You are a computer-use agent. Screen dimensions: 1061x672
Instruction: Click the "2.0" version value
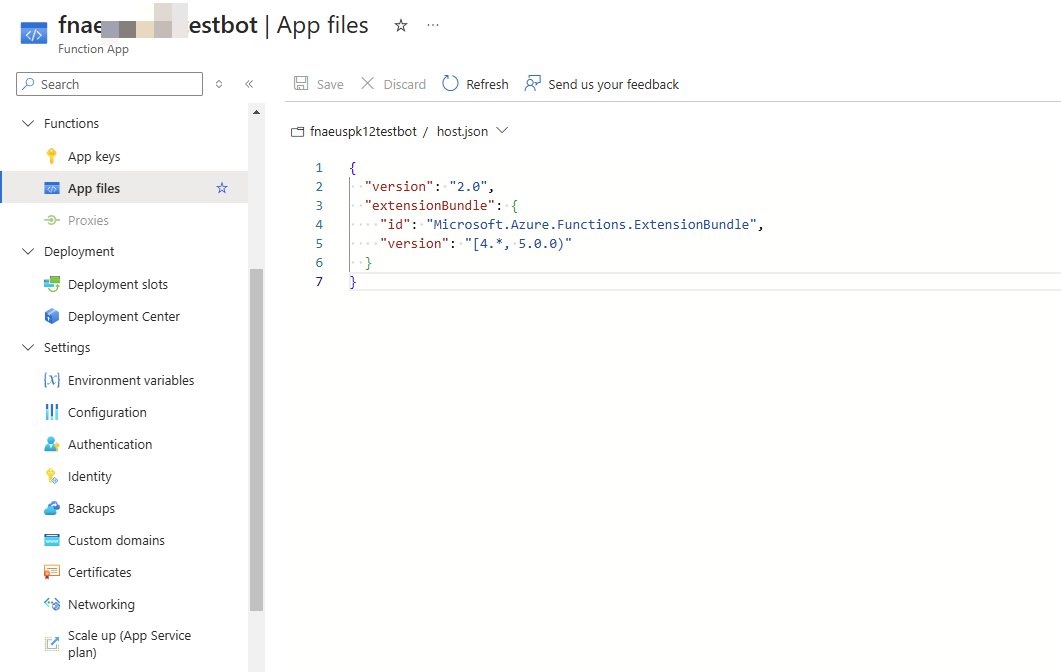[468, 187]
